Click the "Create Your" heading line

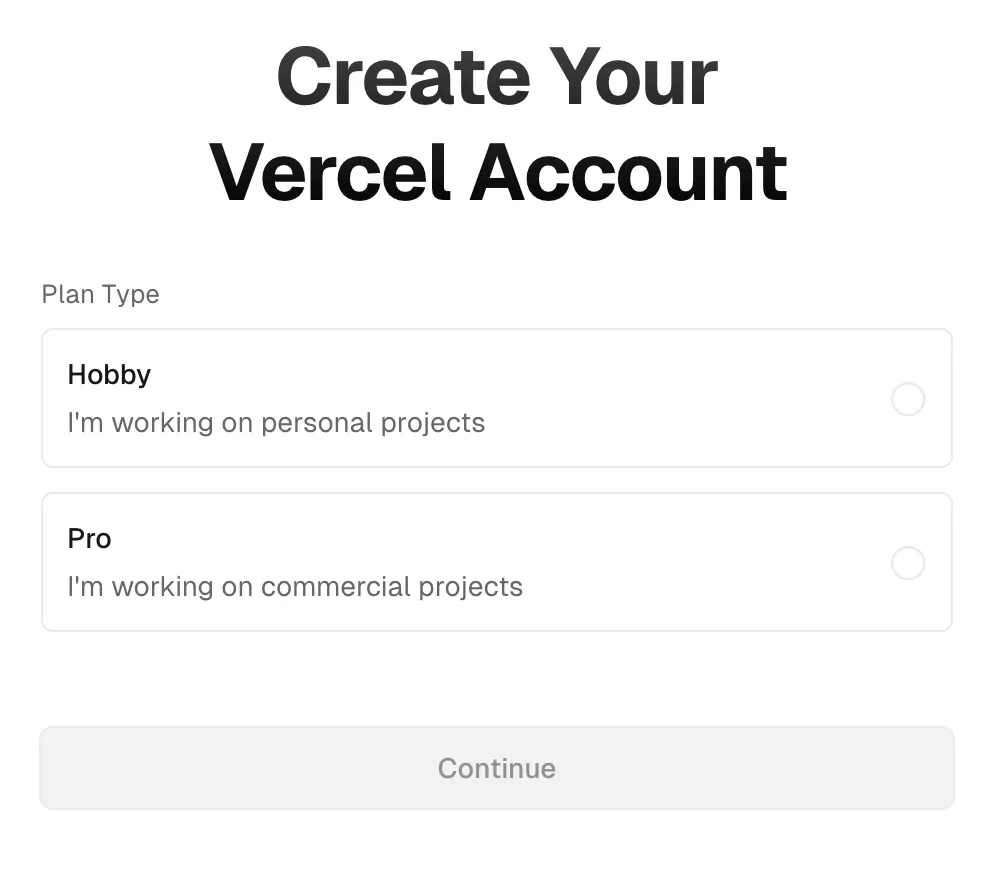point(497,77)
